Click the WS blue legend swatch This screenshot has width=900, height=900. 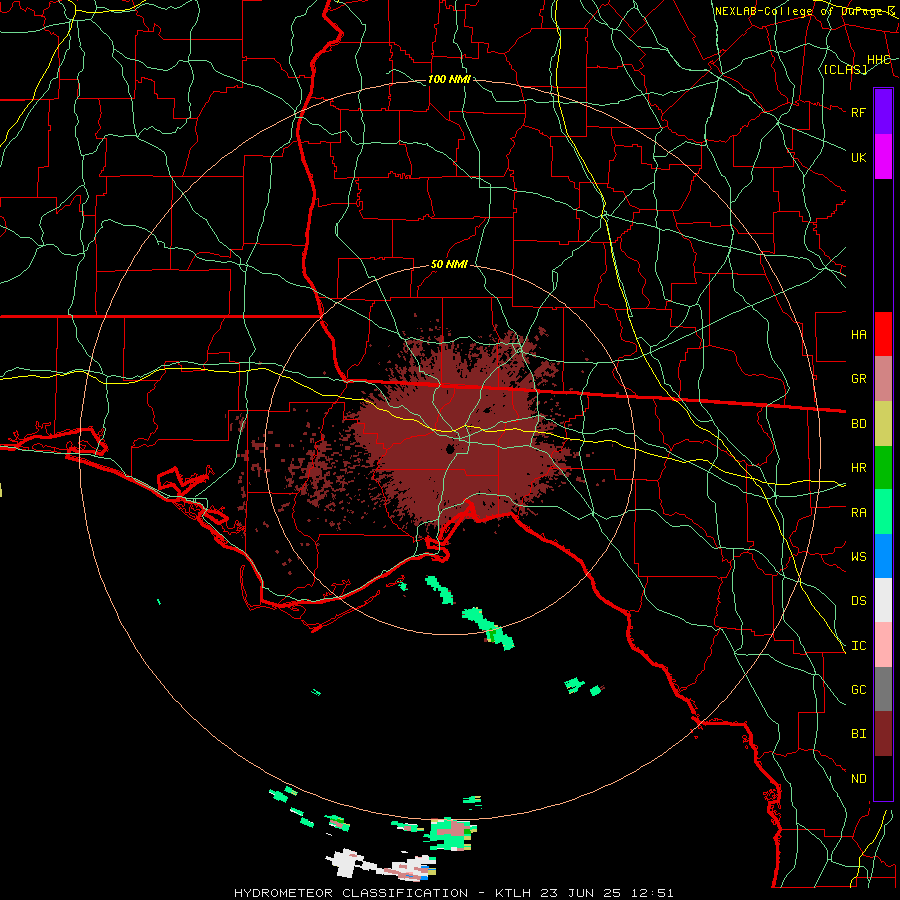(x=883, y=556)
